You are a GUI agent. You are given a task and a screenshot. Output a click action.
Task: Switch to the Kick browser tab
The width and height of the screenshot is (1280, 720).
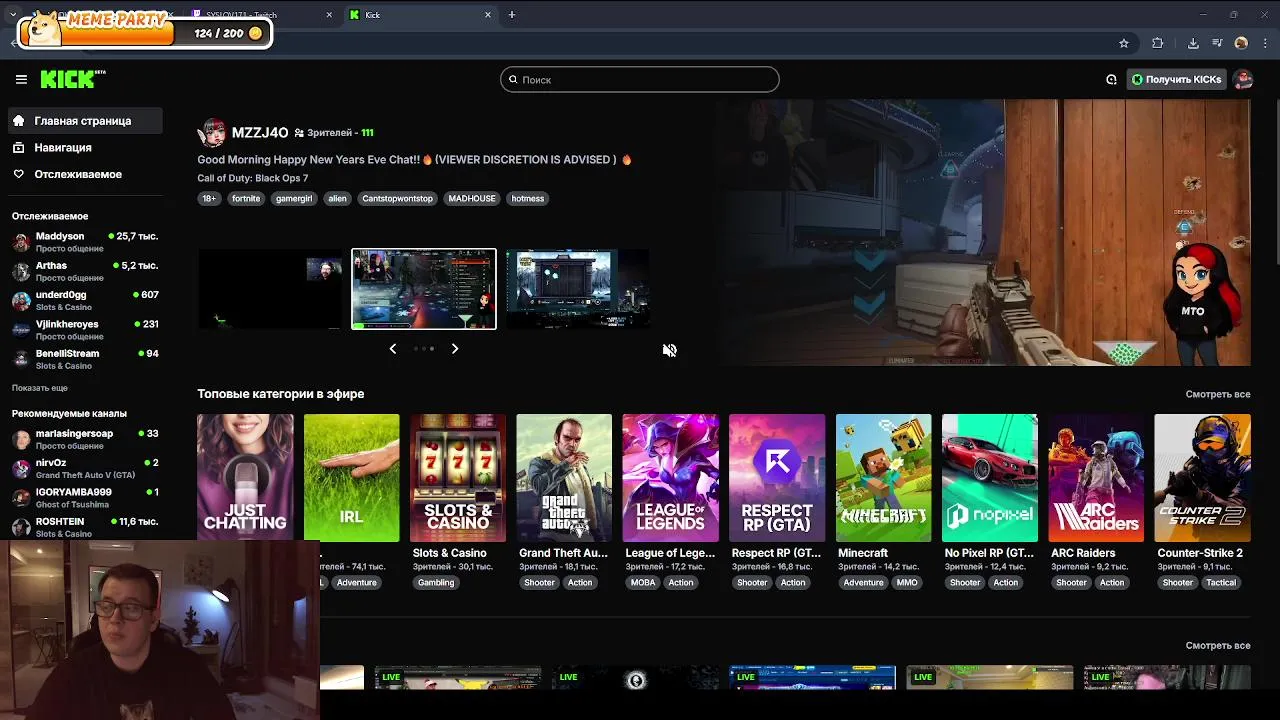(420, 15)
